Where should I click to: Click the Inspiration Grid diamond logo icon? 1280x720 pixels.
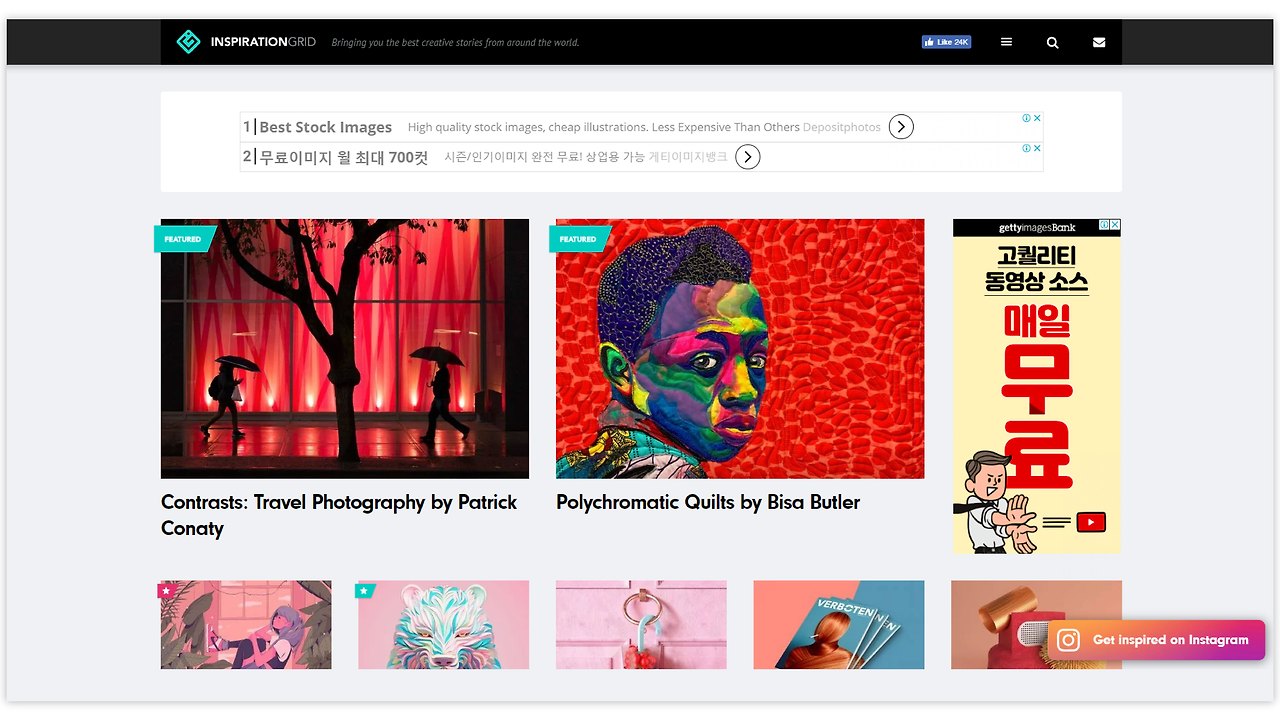(x=188, y=42)
